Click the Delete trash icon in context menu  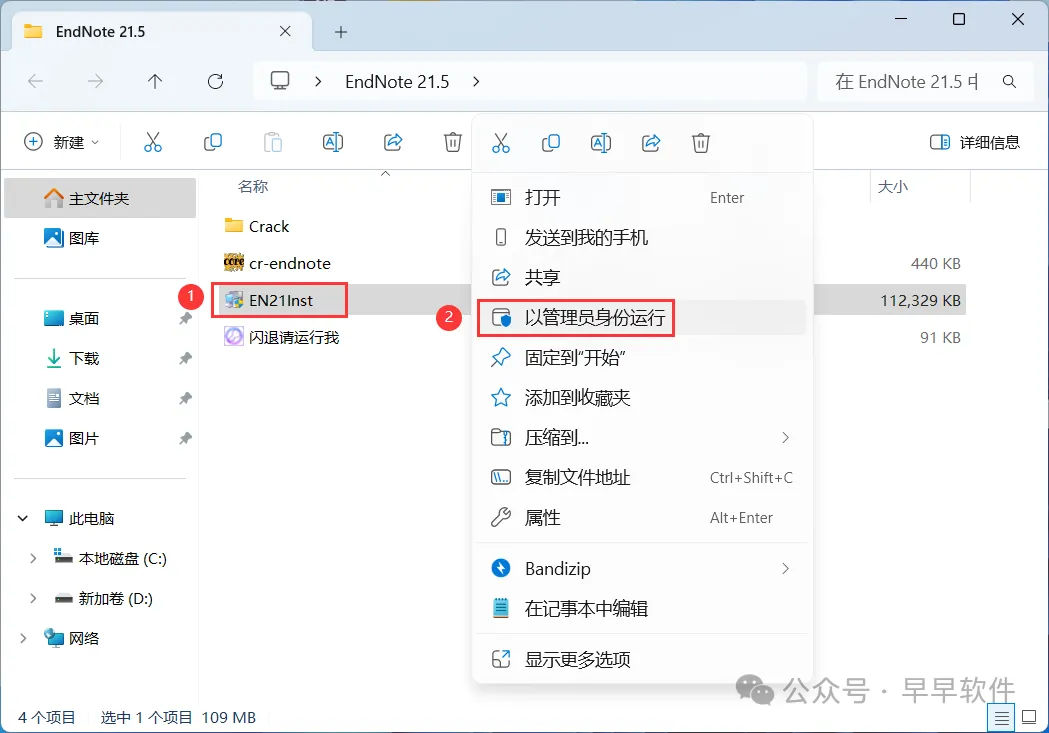[x=700, y=142]
